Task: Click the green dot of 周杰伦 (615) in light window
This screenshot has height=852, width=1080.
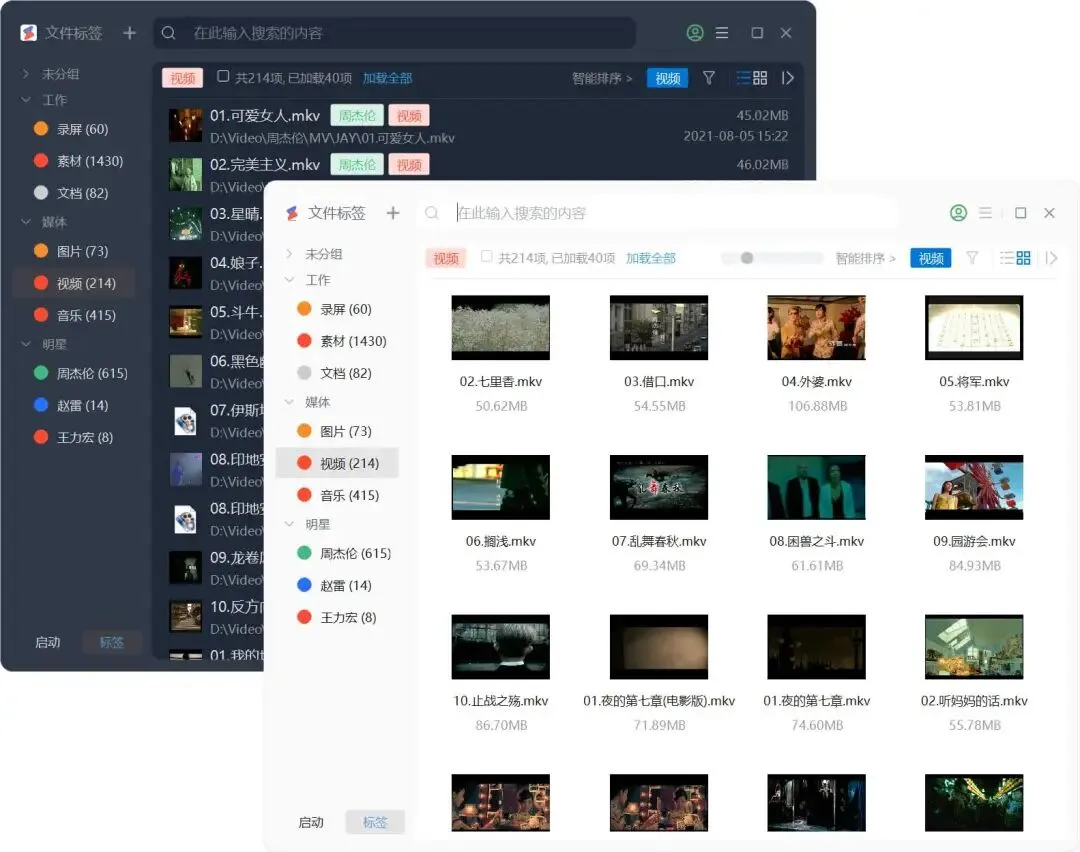Action: click(x=304, y=553)
